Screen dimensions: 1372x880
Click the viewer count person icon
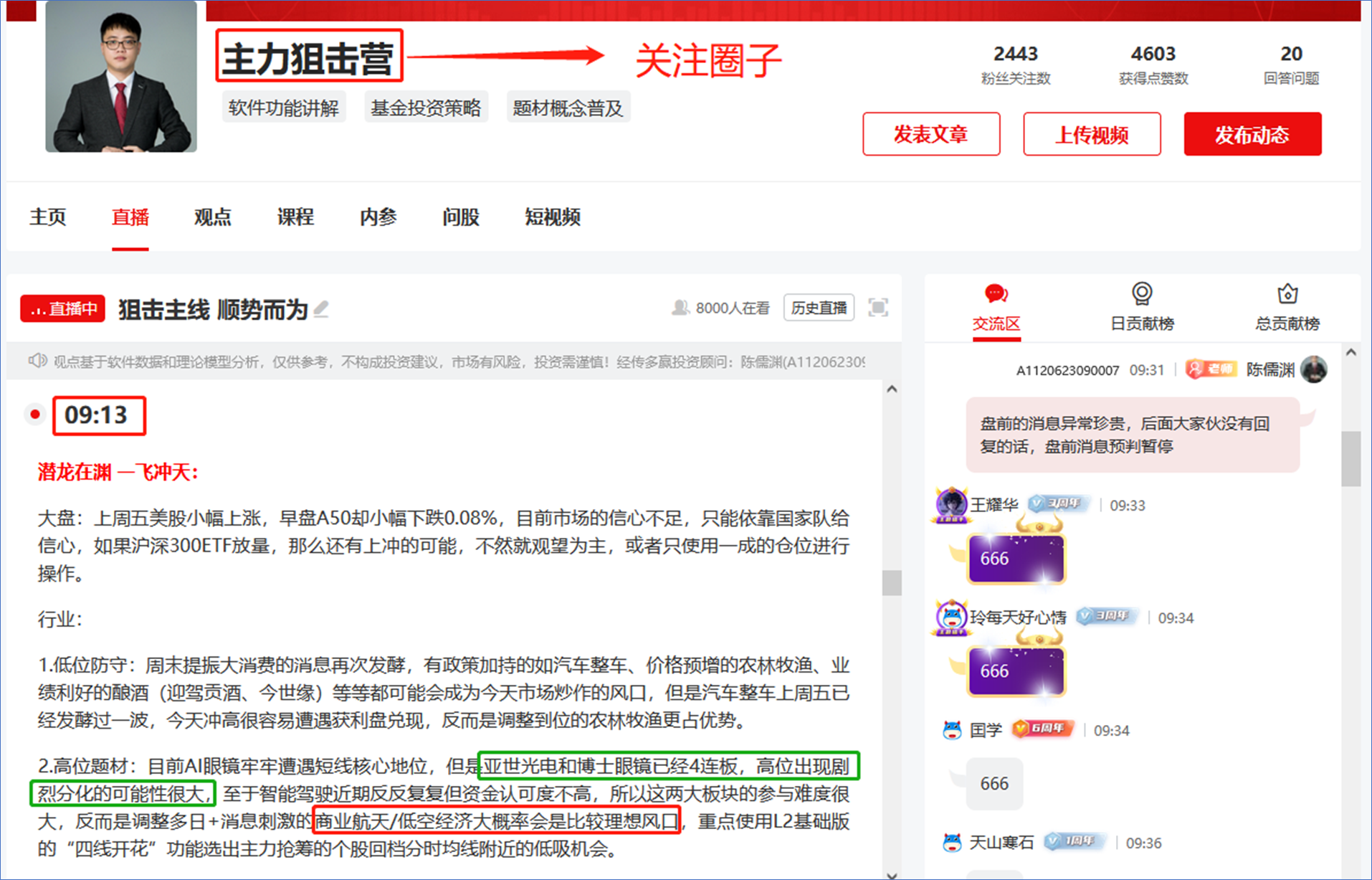(x=680, y=308)
